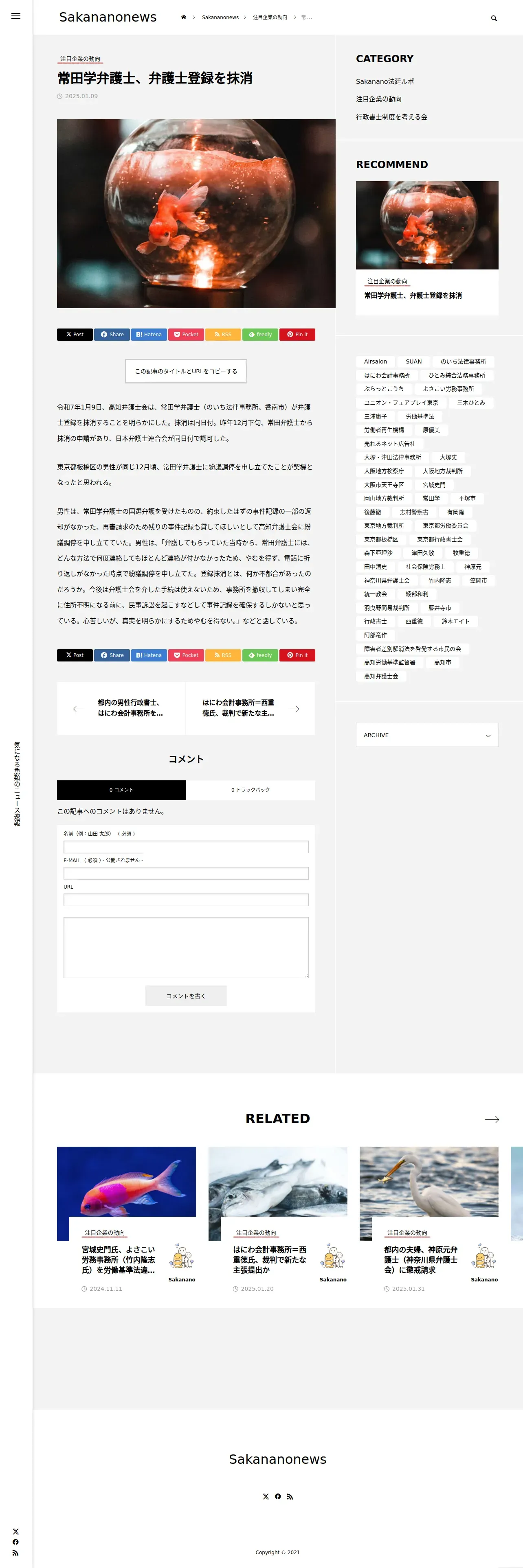The image size is (523, 1568).
Task: Click article category label 注目企業の動向 above title
Action: (80, 59)
